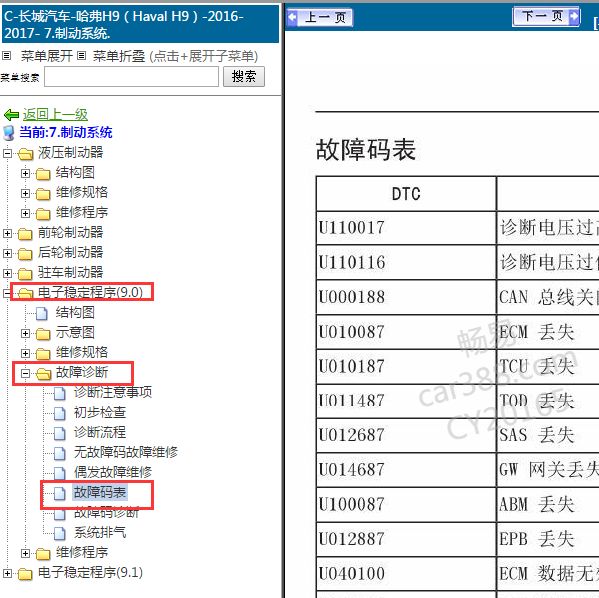Image resolution: width=599 pixels, height=598 pixels.
Task: Expand 维修规格 under 液压制动器
Action: [25, 193]
